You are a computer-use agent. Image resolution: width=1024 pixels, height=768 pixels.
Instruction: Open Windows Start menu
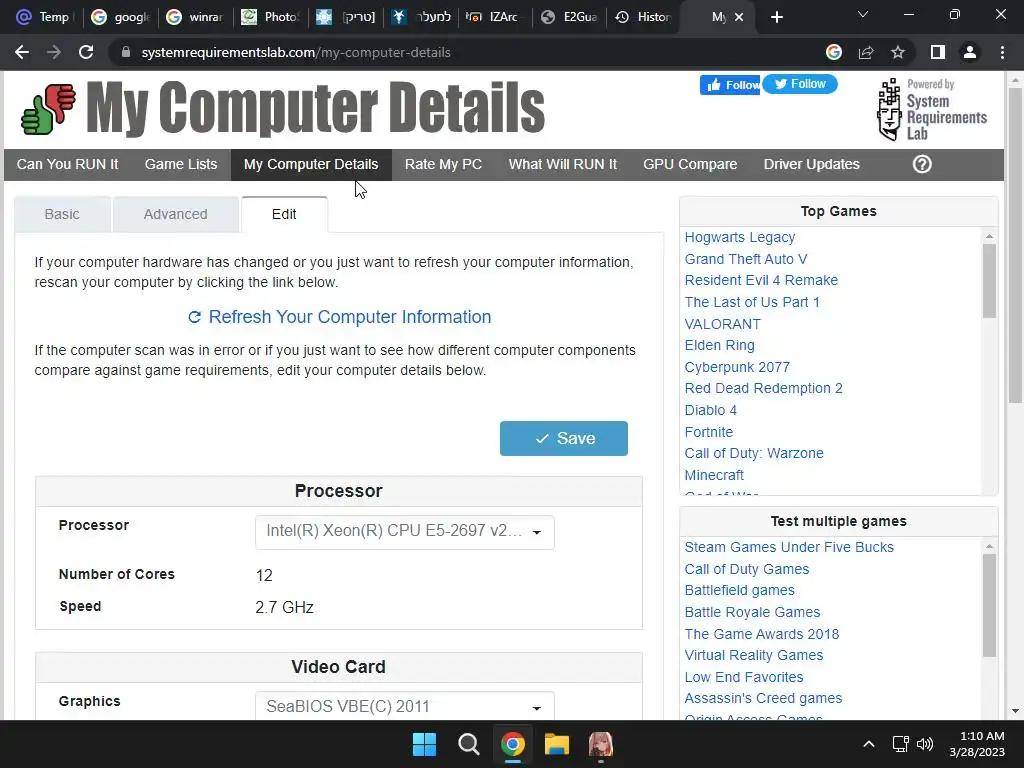tap(424, 744)
